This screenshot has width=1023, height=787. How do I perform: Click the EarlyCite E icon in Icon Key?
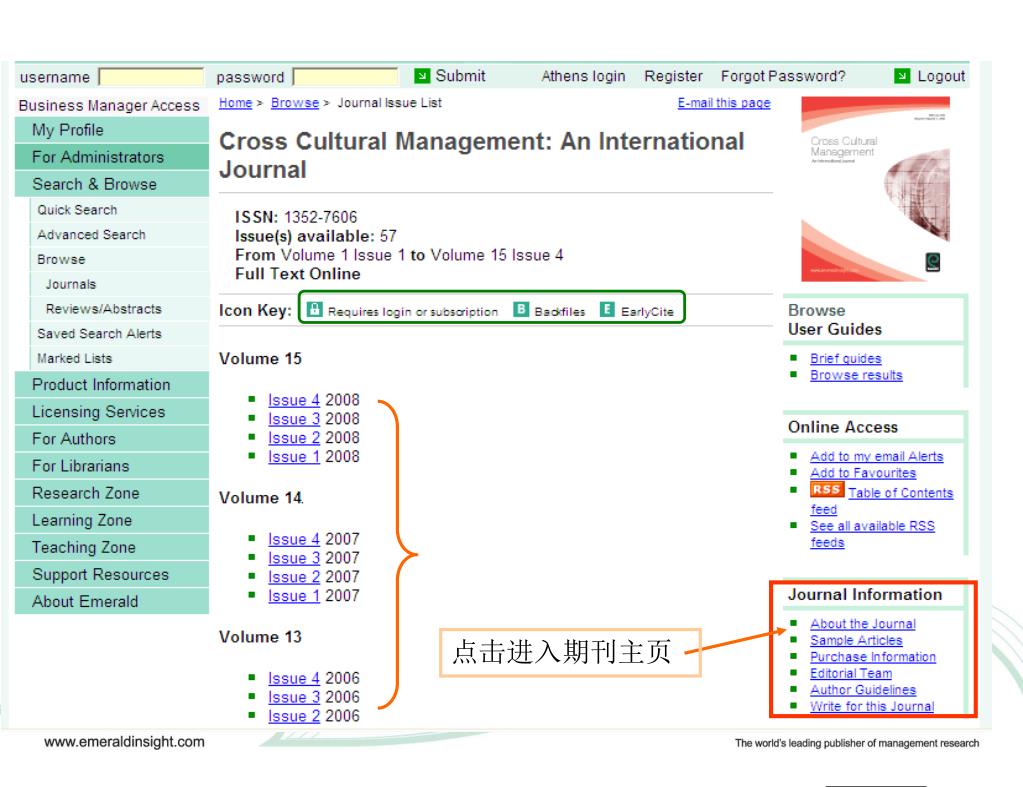pos(607,309)
